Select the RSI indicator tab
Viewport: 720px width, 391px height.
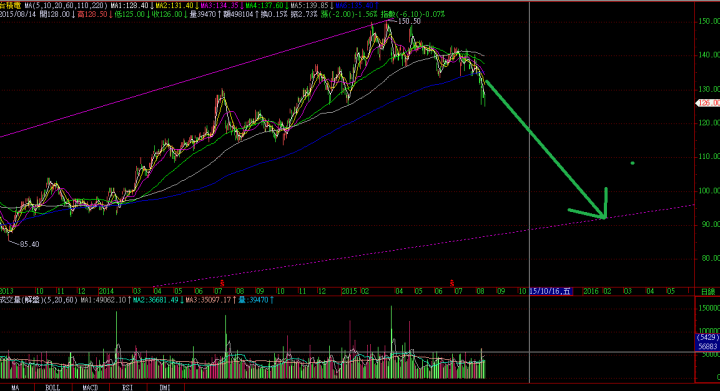(x=128, y=387)
